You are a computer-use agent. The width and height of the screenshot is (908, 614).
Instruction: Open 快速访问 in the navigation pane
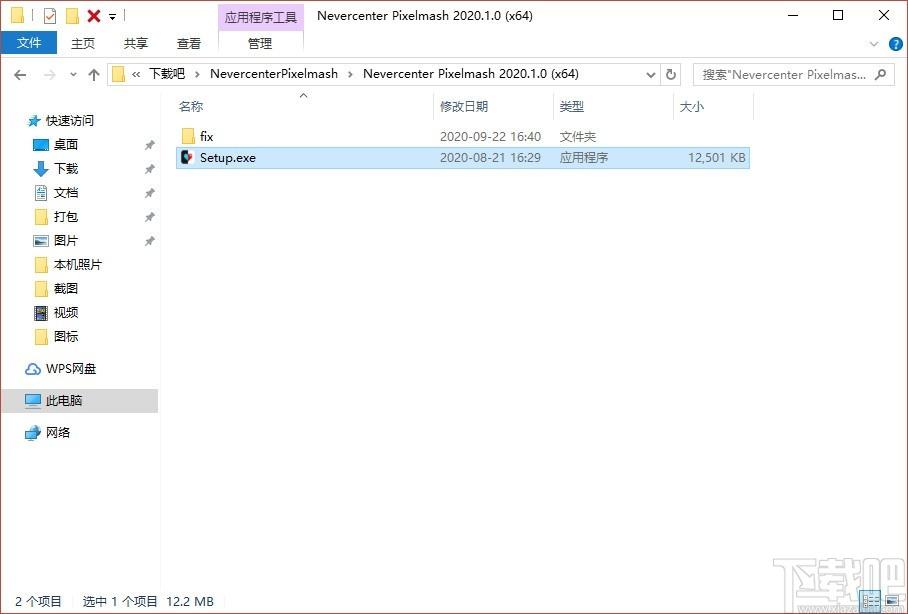coord(69,120)
